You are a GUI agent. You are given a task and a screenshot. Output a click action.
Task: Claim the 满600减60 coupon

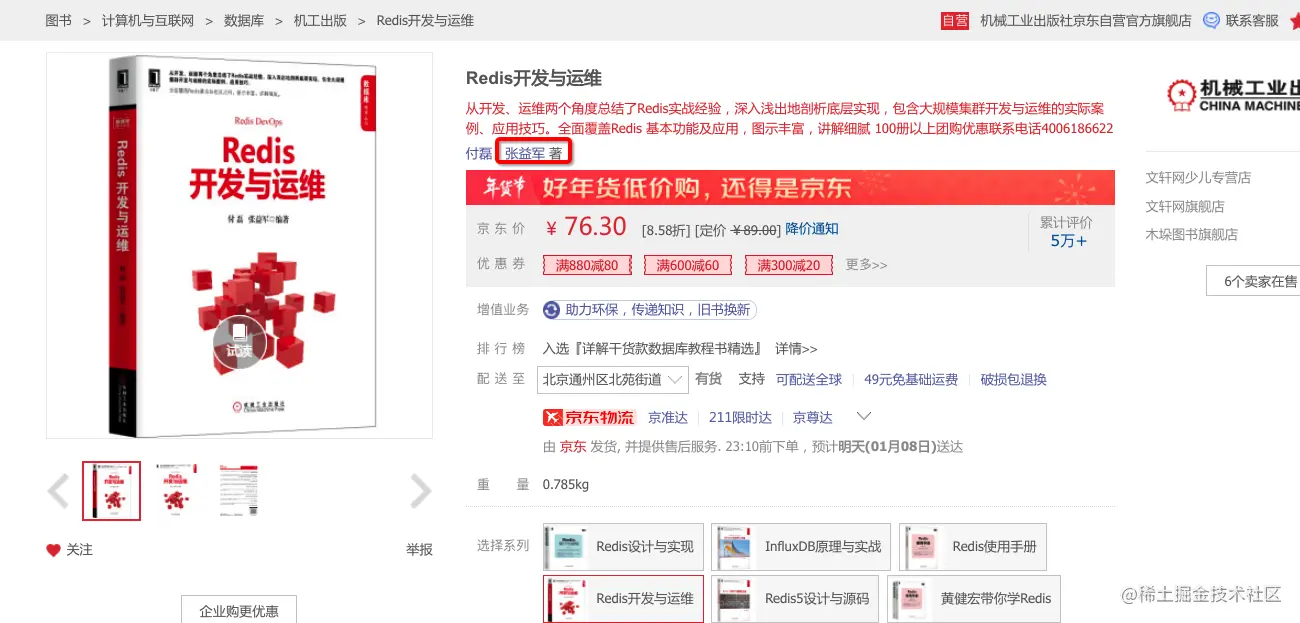[688, 265]
